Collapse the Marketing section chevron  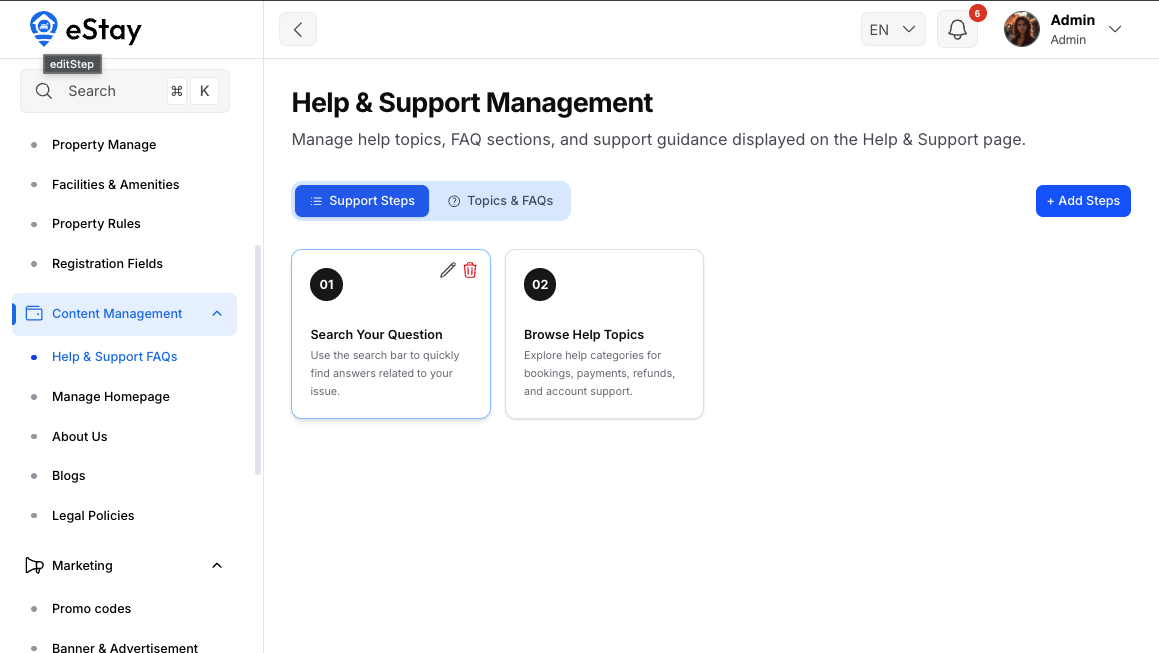(217, 566)
